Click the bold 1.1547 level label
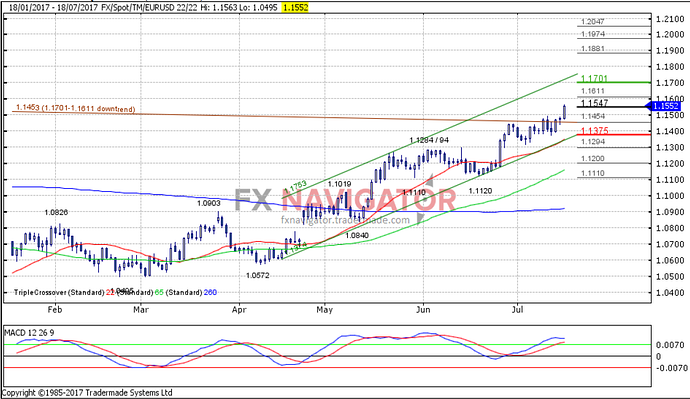This screenshot has width=690, height=399. click(595, 103)
